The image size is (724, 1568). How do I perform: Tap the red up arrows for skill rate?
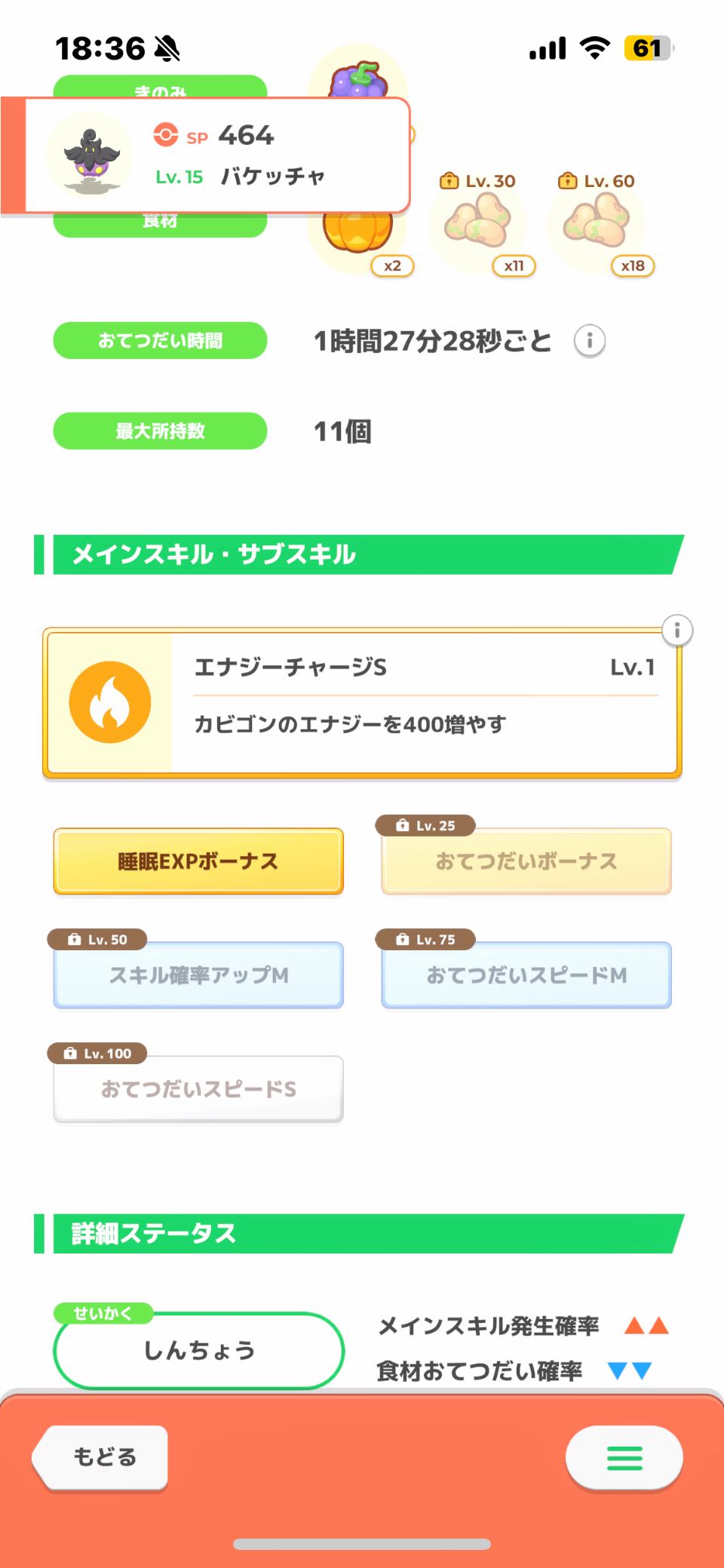tap(646, 1326)
